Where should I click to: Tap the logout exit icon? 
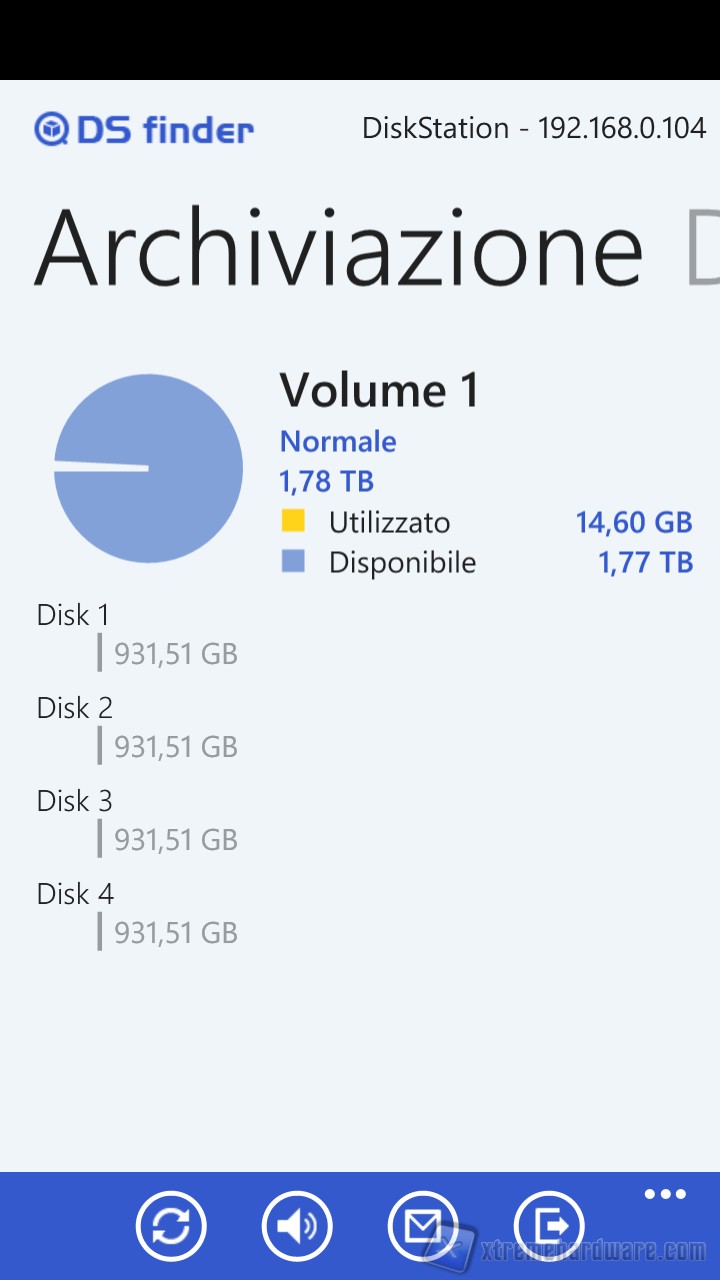tap(549, 1226)
